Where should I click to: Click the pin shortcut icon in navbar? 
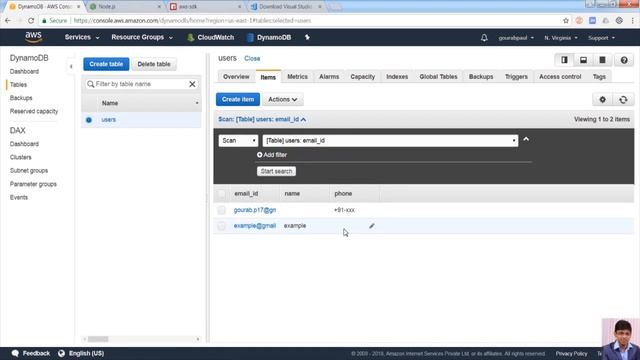pyautogui.click(x=307, y=37)
